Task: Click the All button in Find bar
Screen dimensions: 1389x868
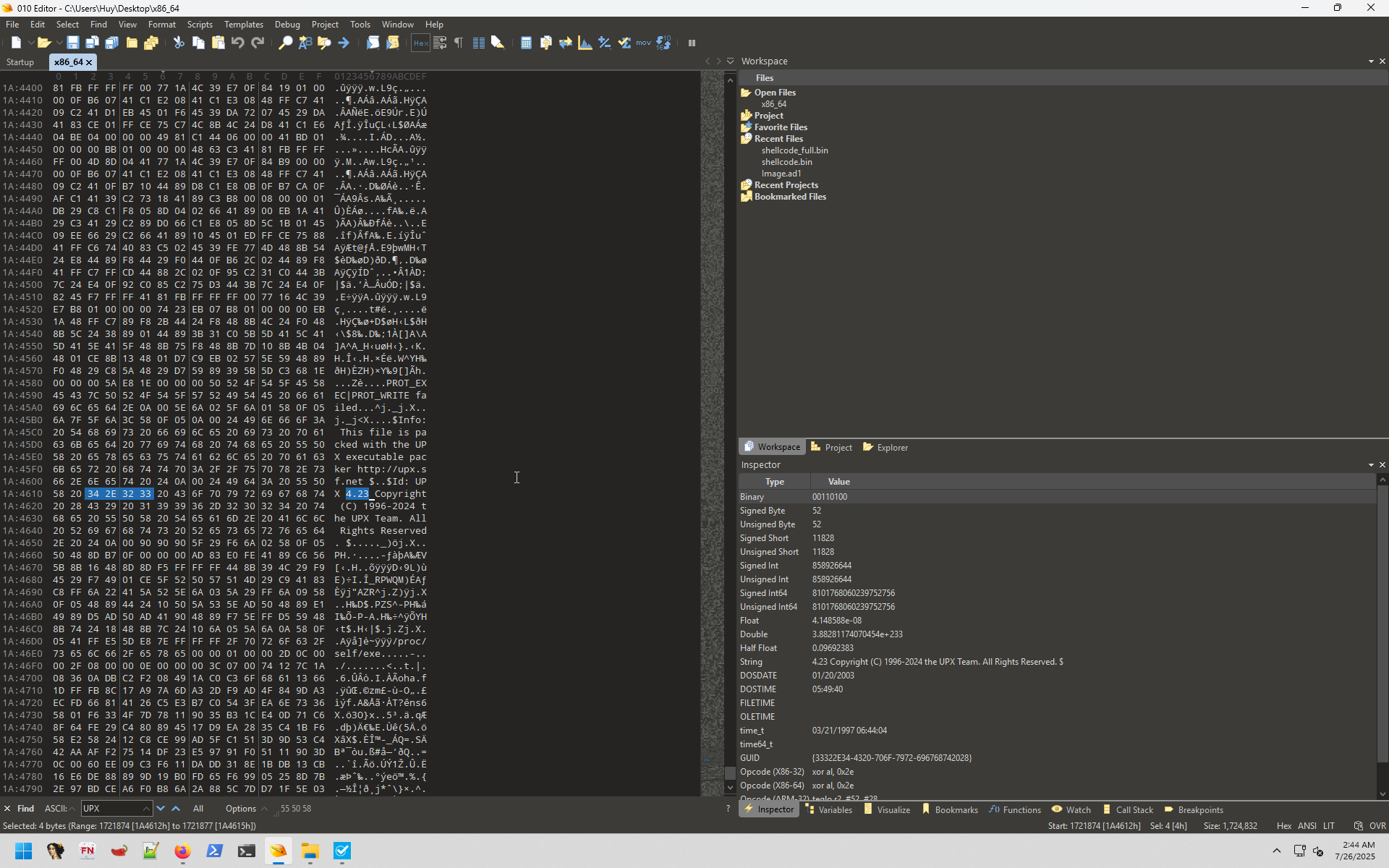Action: point(198,809)
